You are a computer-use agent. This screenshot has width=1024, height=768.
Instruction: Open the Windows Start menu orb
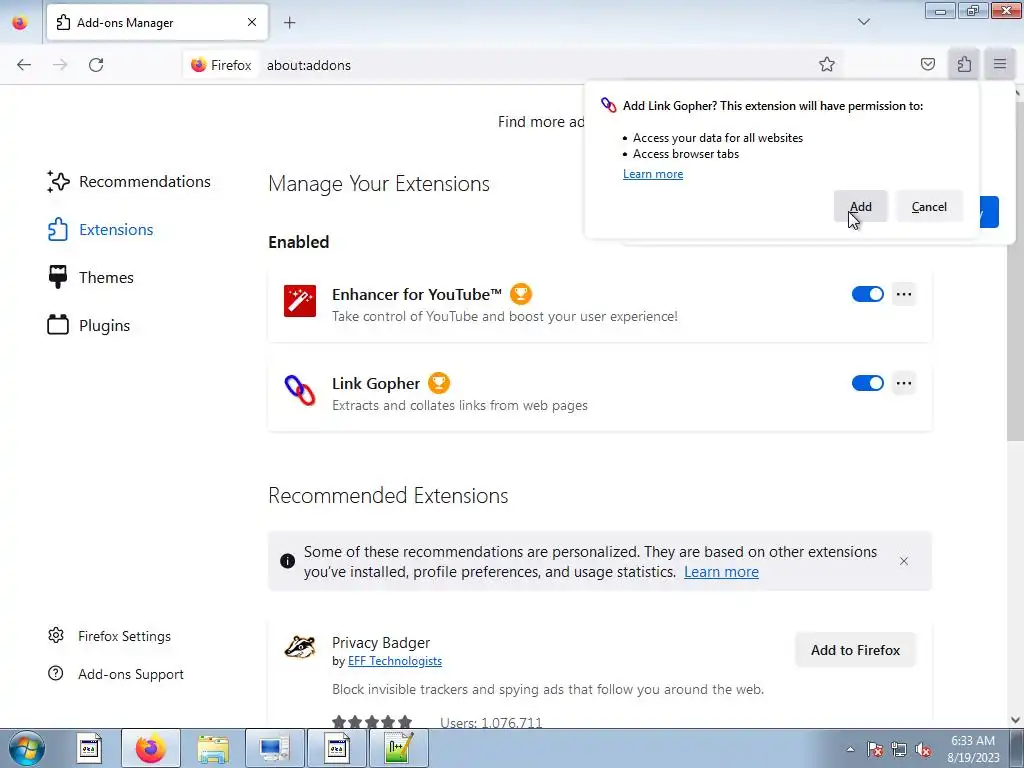click(27, 748)
